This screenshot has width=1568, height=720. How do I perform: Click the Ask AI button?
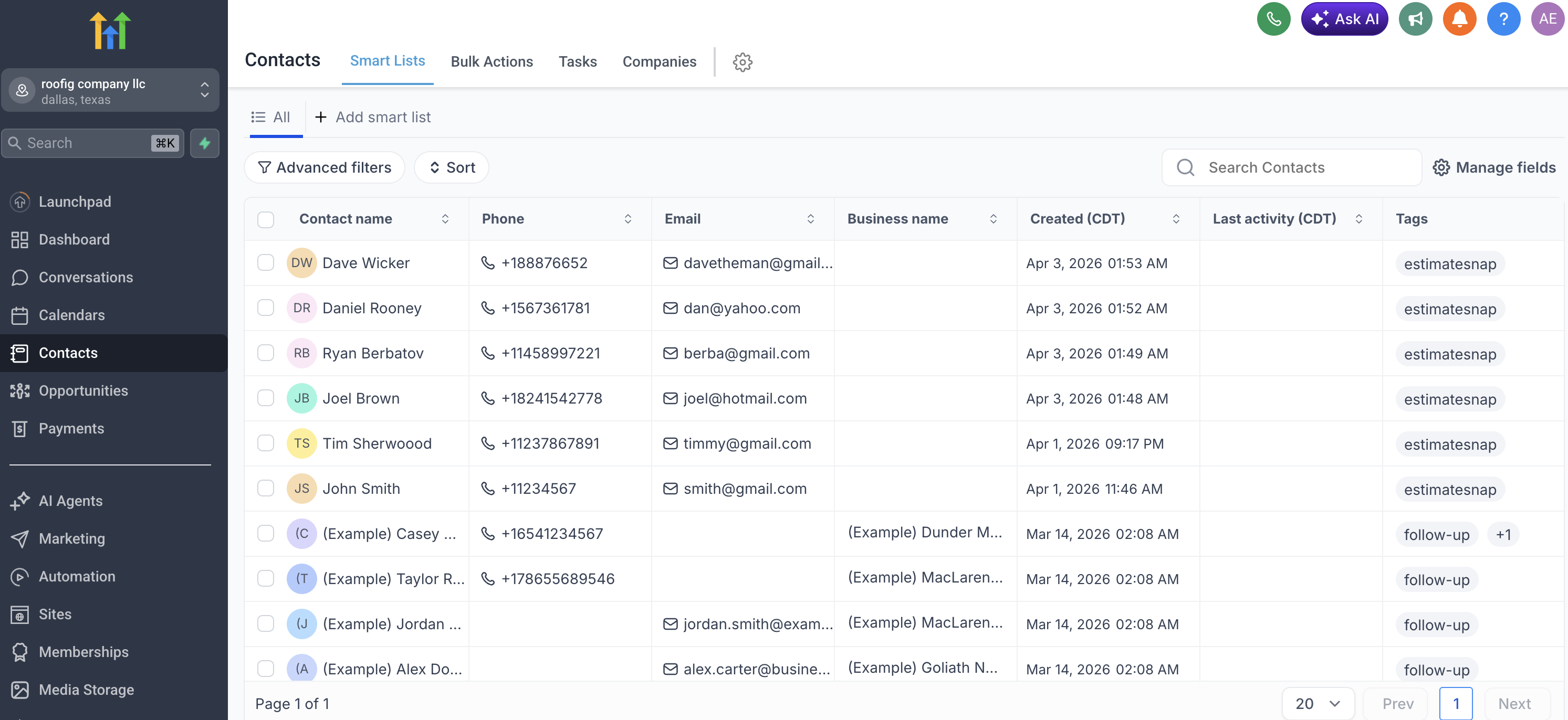(x=1345, y=19)
